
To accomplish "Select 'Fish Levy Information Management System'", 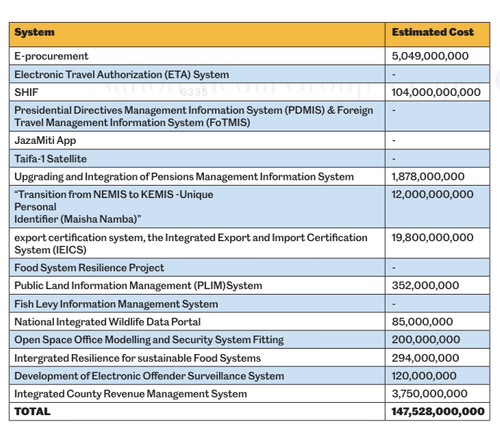I will [116, 304].
